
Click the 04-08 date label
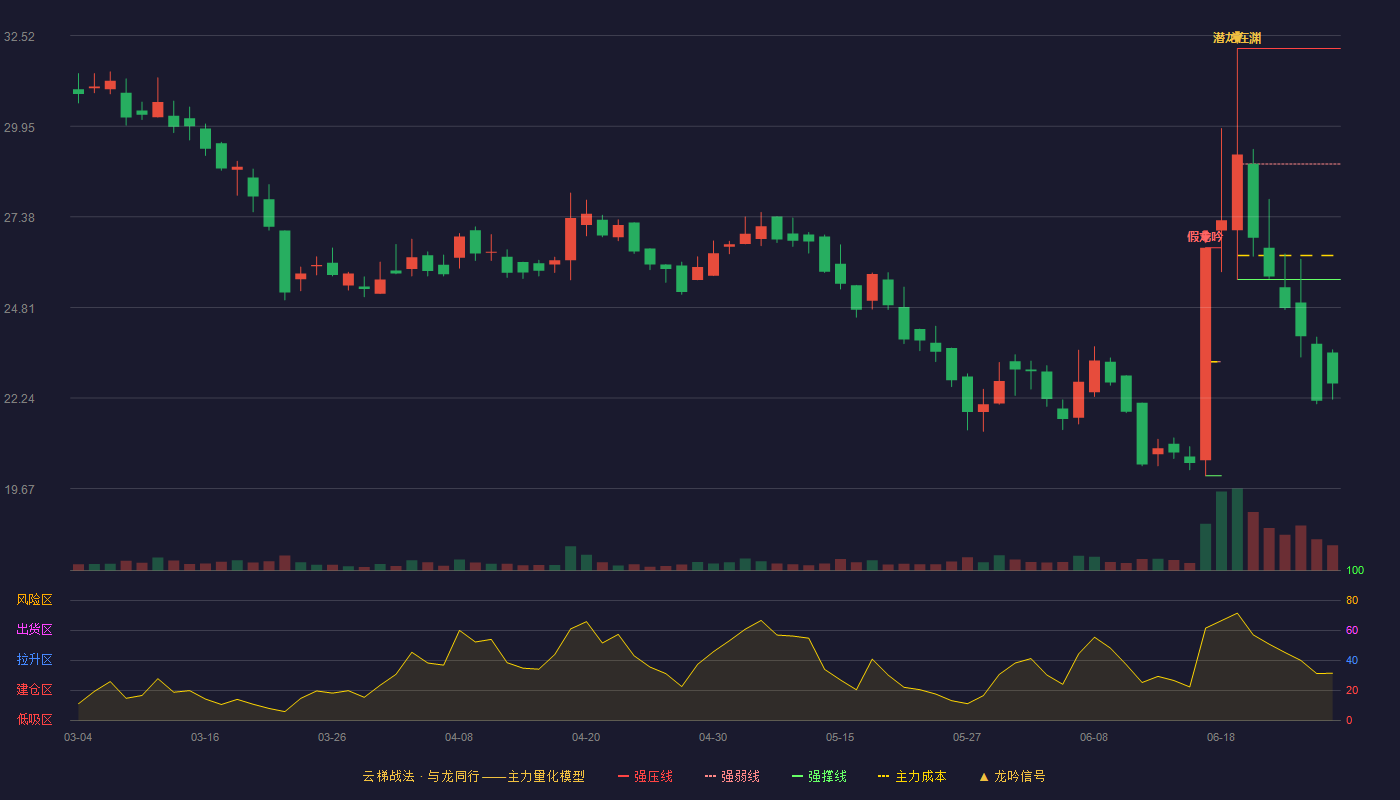coord(459,737)
